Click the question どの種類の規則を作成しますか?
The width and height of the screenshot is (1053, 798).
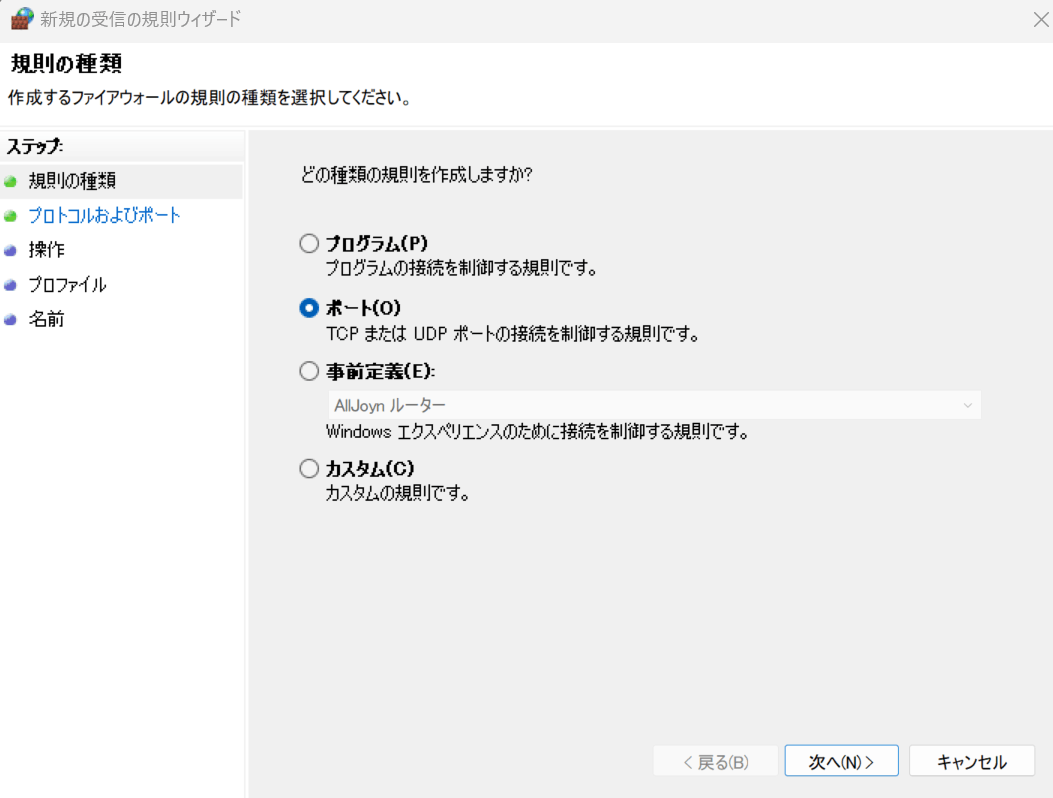tap(416, 175)
